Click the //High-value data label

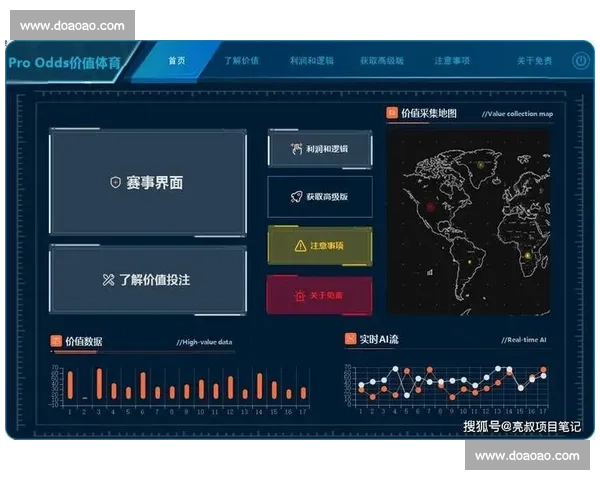(204, 342)
